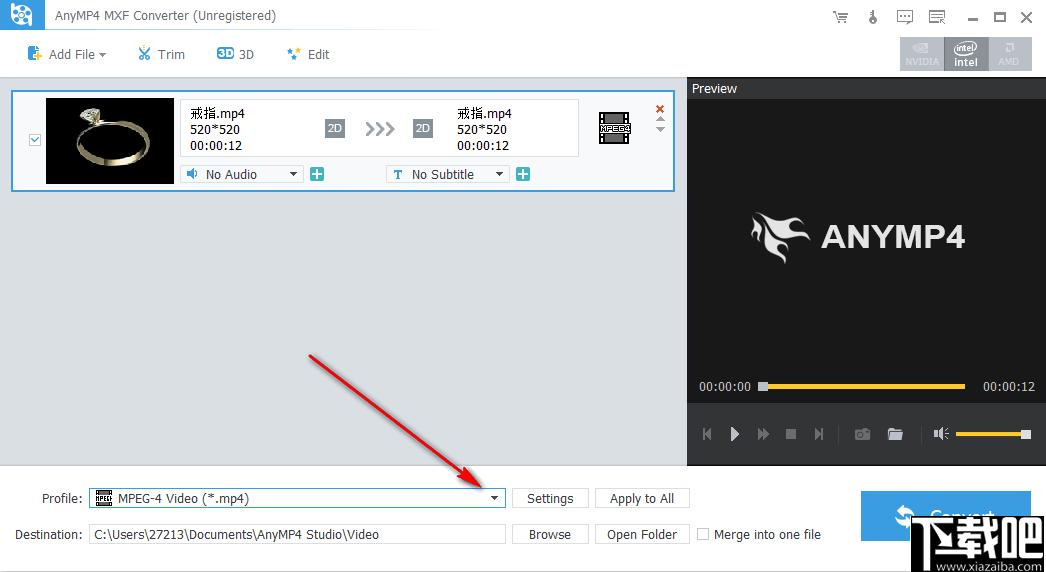Expand the Profile format dropdown
Viewport: 1046px width, 572px height.
tap(494, 498)
